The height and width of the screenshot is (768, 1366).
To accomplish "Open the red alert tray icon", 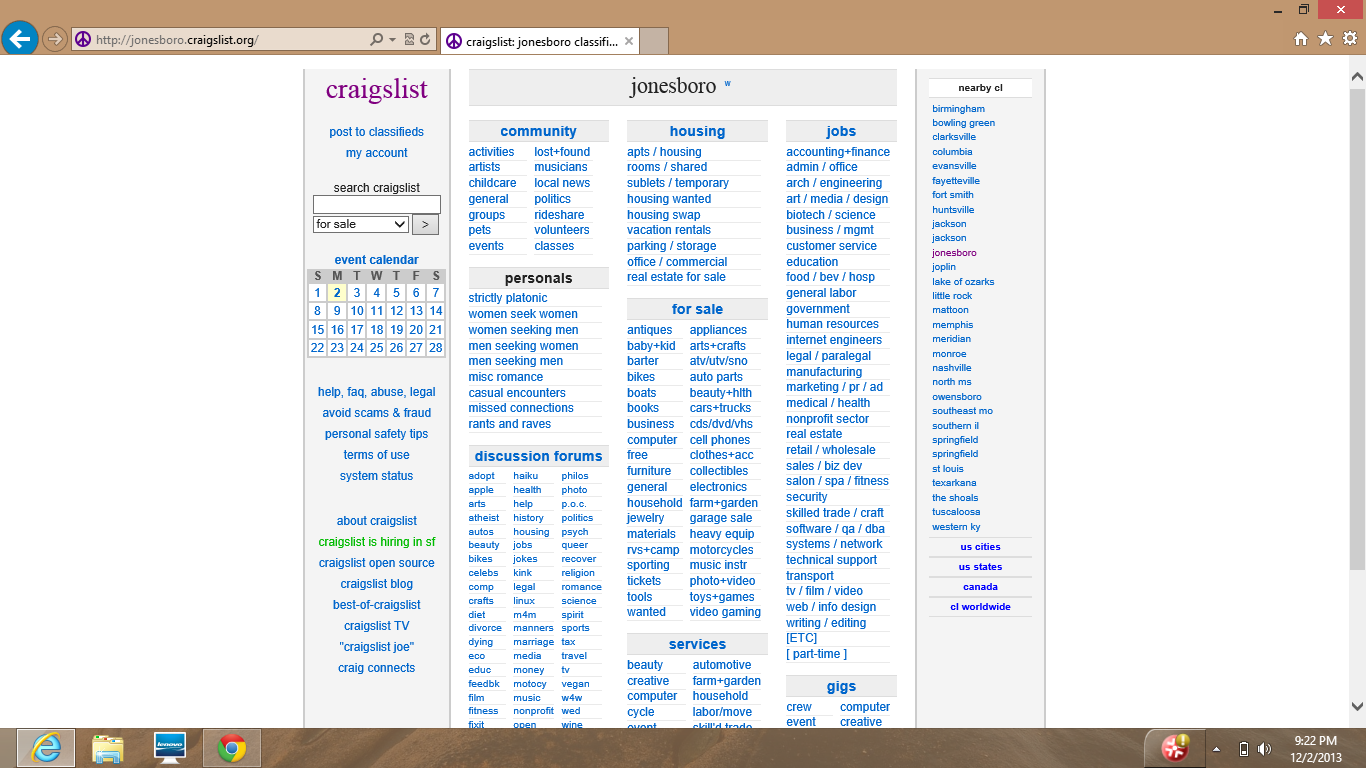I will tap(1175, 747).
